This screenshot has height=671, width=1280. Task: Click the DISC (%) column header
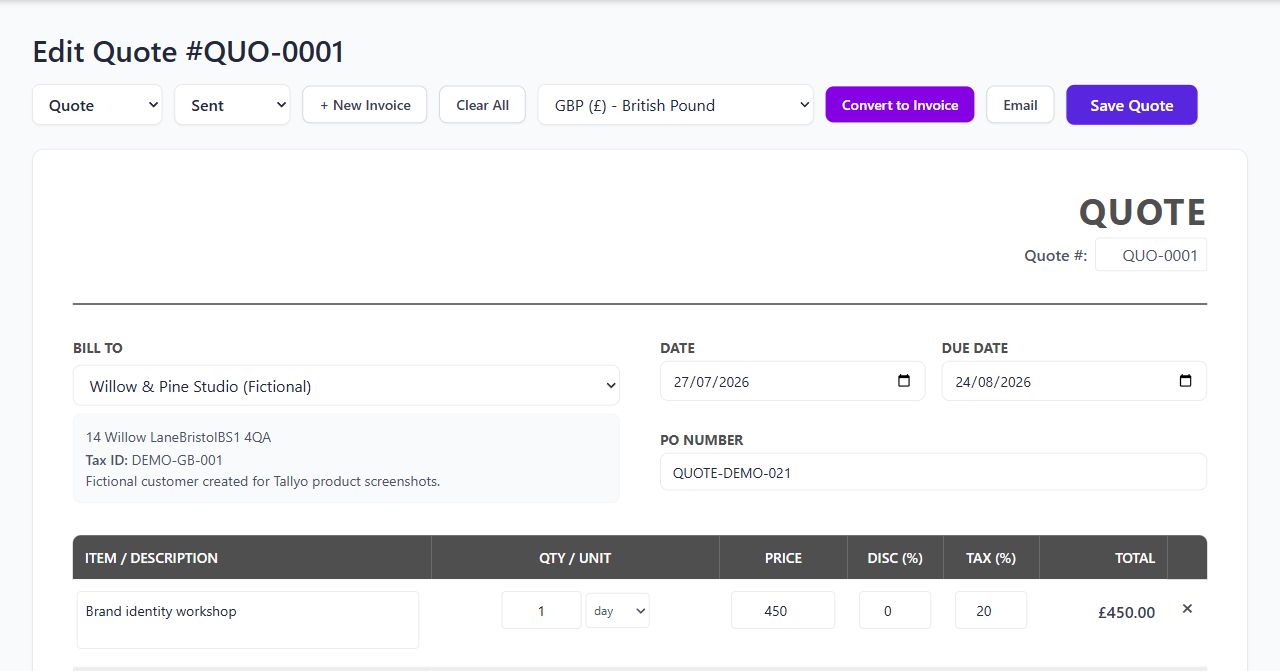(895, 558)
